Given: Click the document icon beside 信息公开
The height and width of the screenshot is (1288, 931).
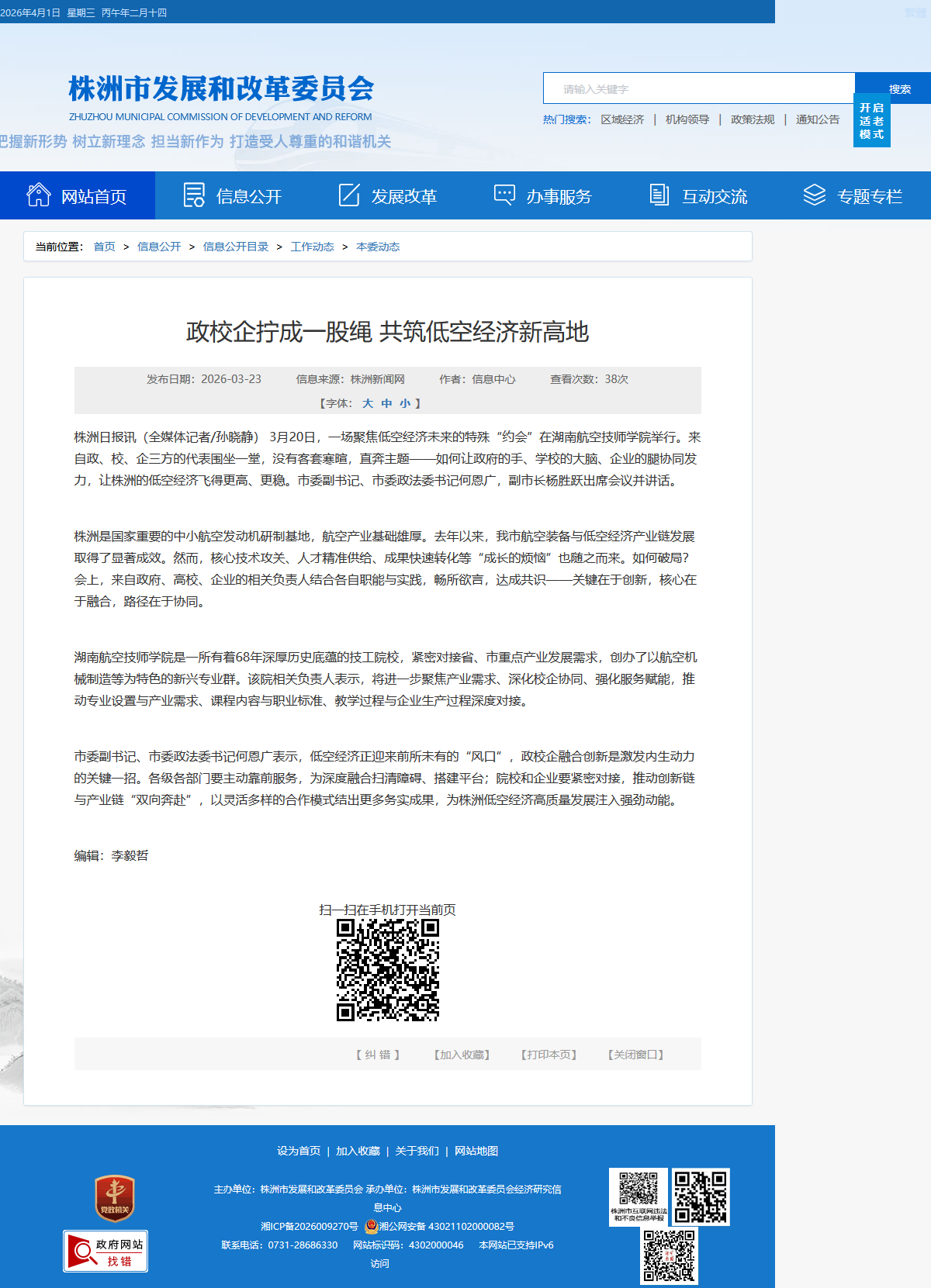Looking at the screenshot, I should click(x=194, y=195).
